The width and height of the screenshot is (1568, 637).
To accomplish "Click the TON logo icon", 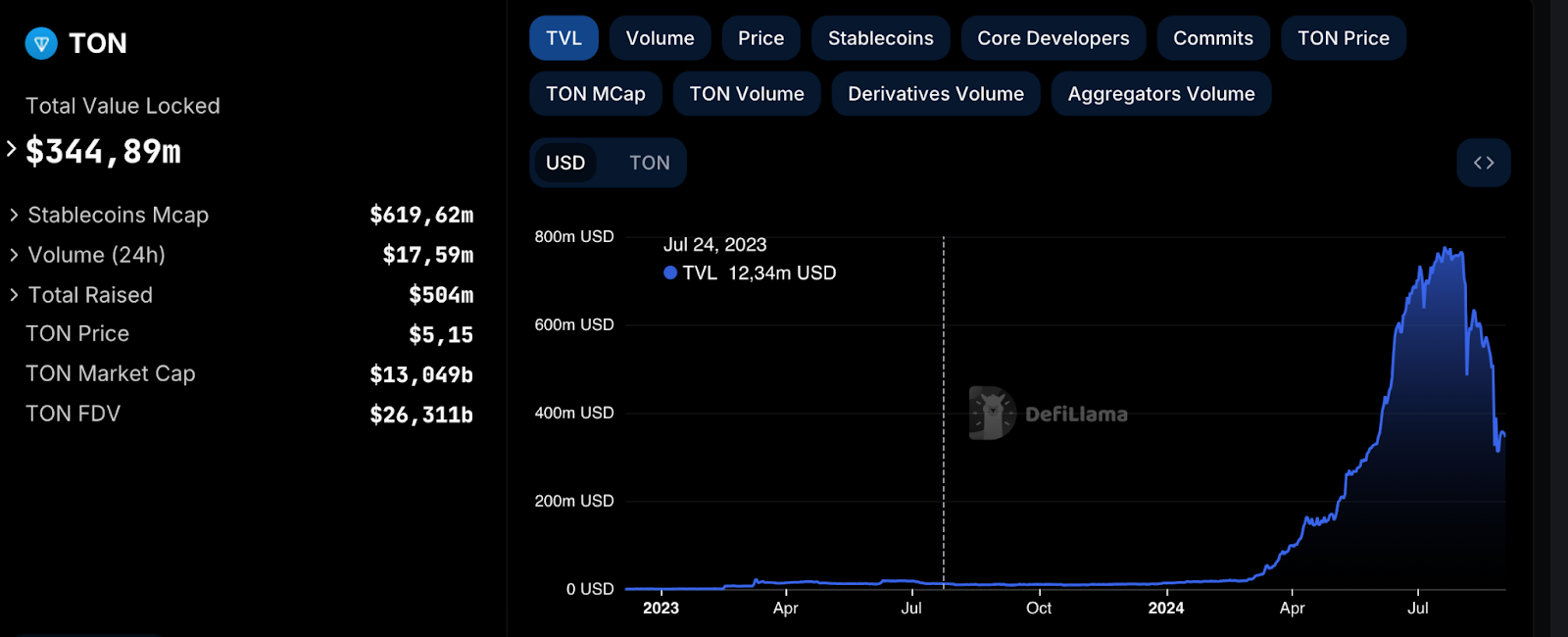I will [x=41, y=43].
